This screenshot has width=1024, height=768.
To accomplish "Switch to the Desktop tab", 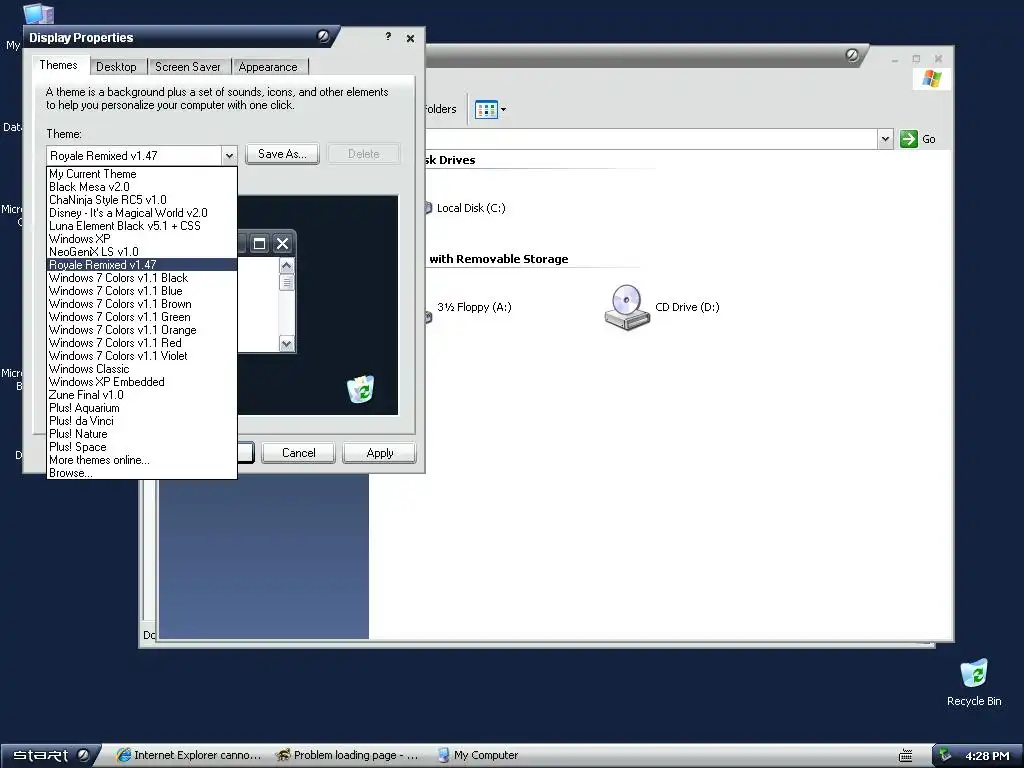I will 116,67.
